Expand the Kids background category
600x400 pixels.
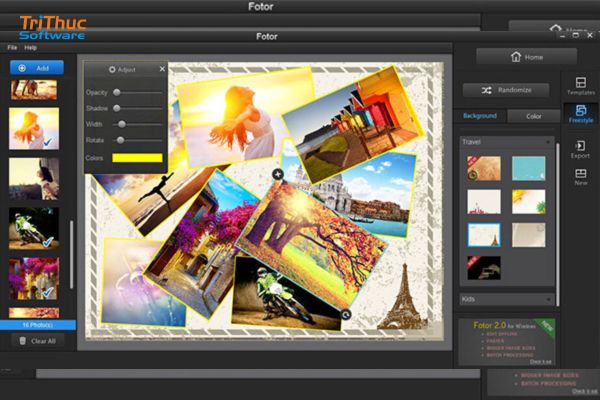pos(547,298)
